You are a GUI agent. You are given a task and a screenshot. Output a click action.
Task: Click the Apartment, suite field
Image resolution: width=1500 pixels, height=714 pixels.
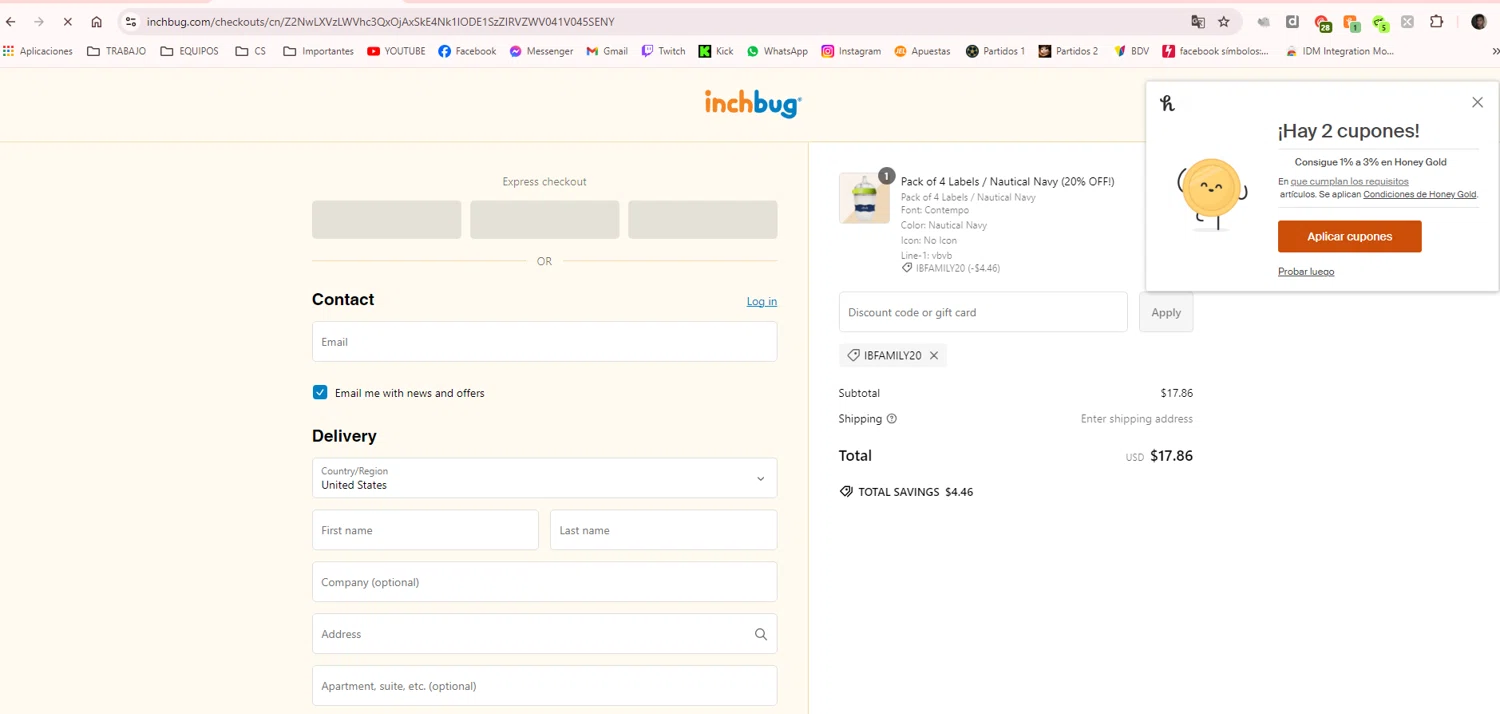click(544, 686)
